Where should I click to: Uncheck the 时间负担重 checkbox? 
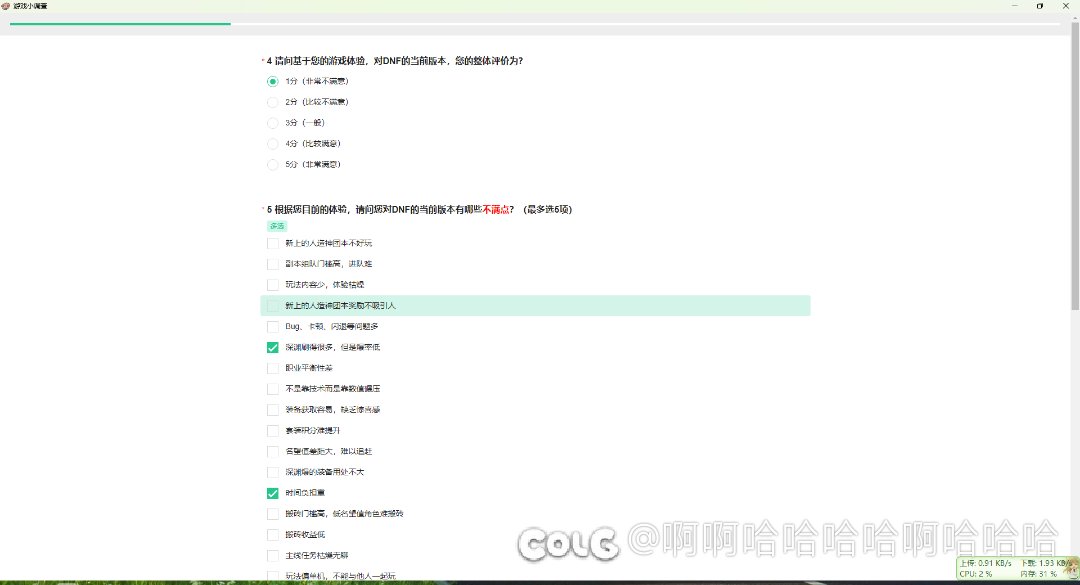click(273, 493)
